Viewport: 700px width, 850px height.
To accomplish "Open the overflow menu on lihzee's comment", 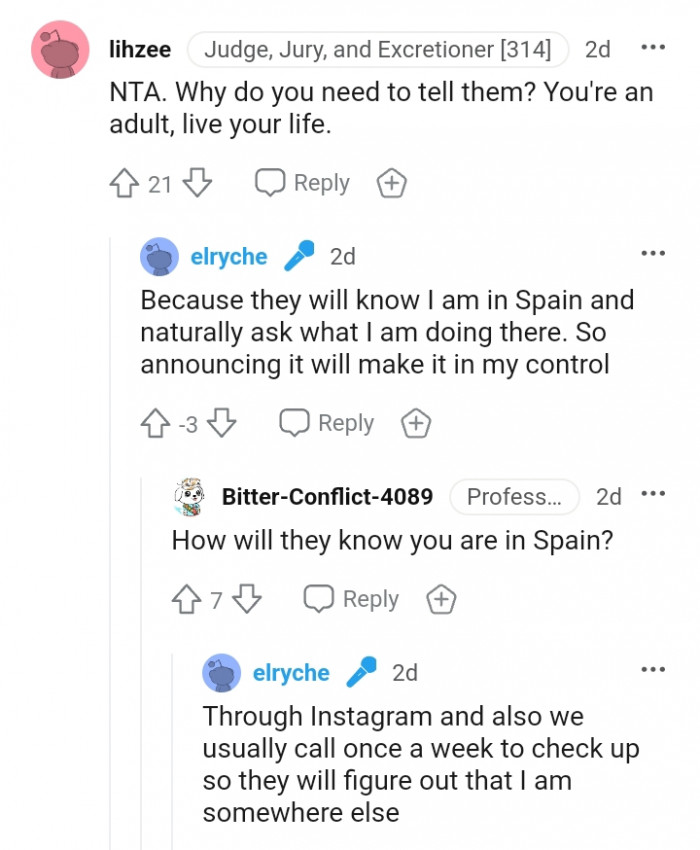I will tap(653, 47).
